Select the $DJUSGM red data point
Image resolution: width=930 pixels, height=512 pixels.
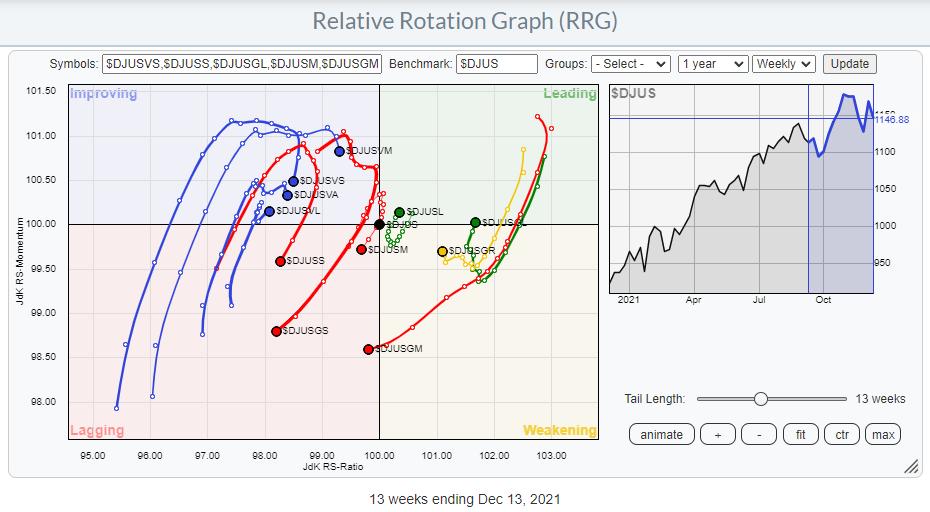(x=368, y=349)
